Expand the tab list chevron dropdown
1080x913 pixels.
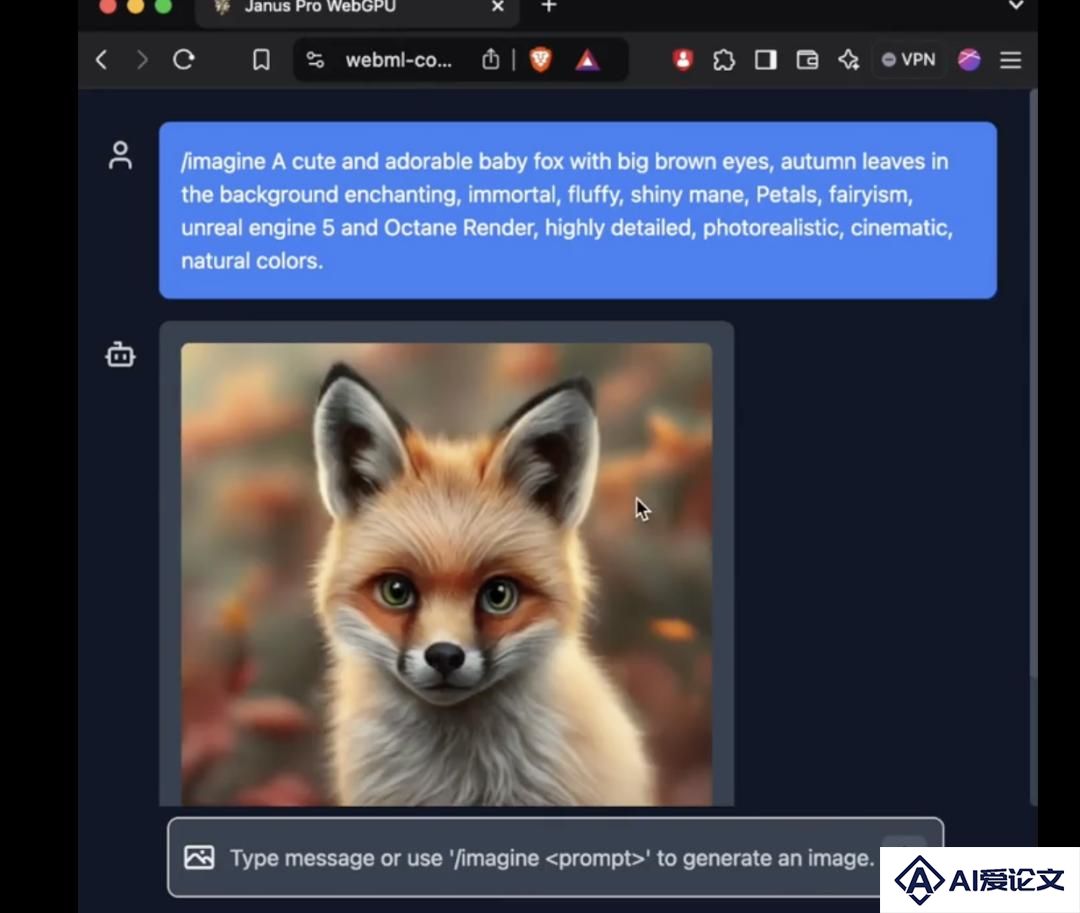(1015, 6)
